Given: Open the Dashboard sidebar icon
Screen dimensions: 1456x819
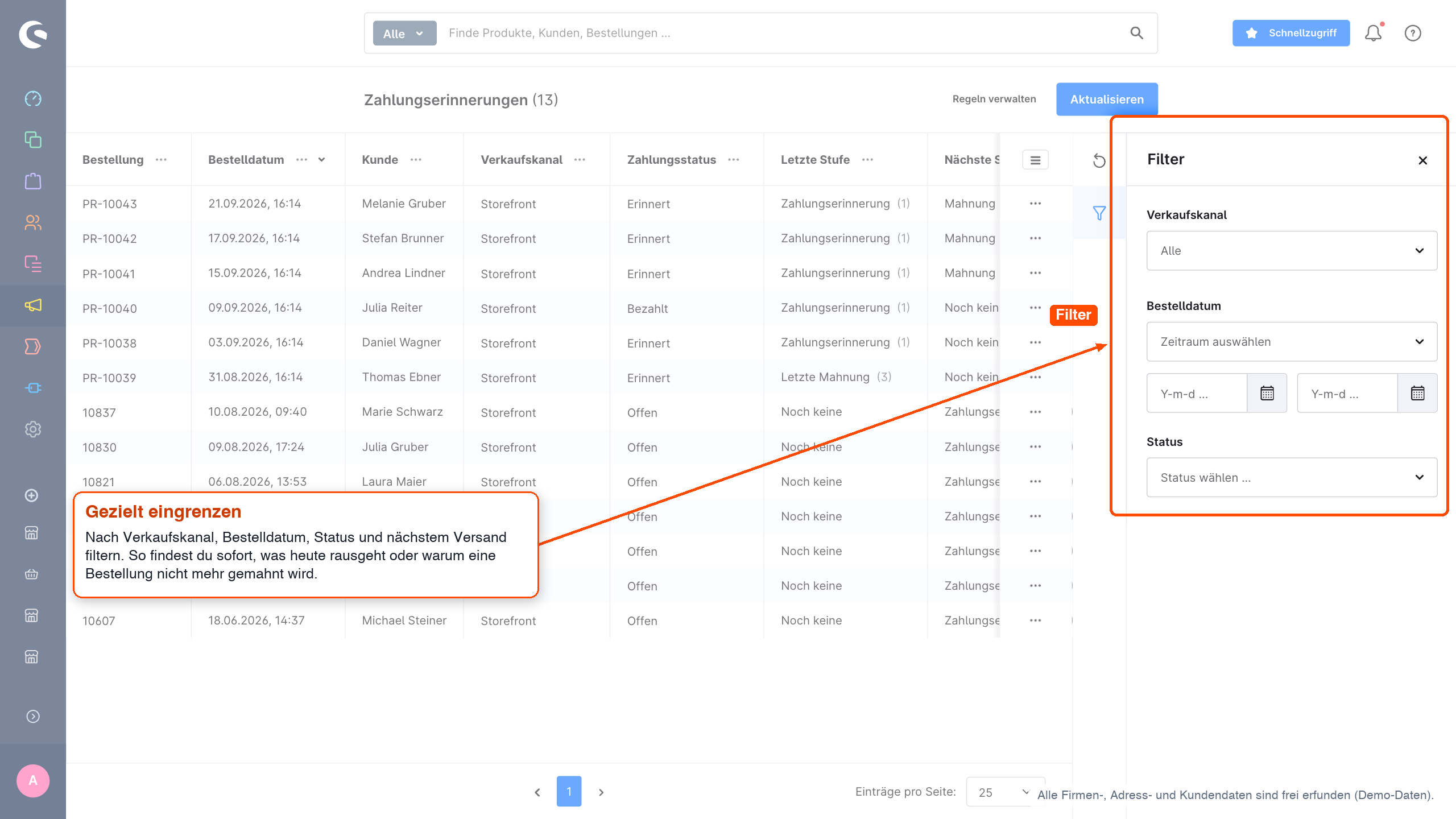Looking at the screenshot, I should pos(33,98).
